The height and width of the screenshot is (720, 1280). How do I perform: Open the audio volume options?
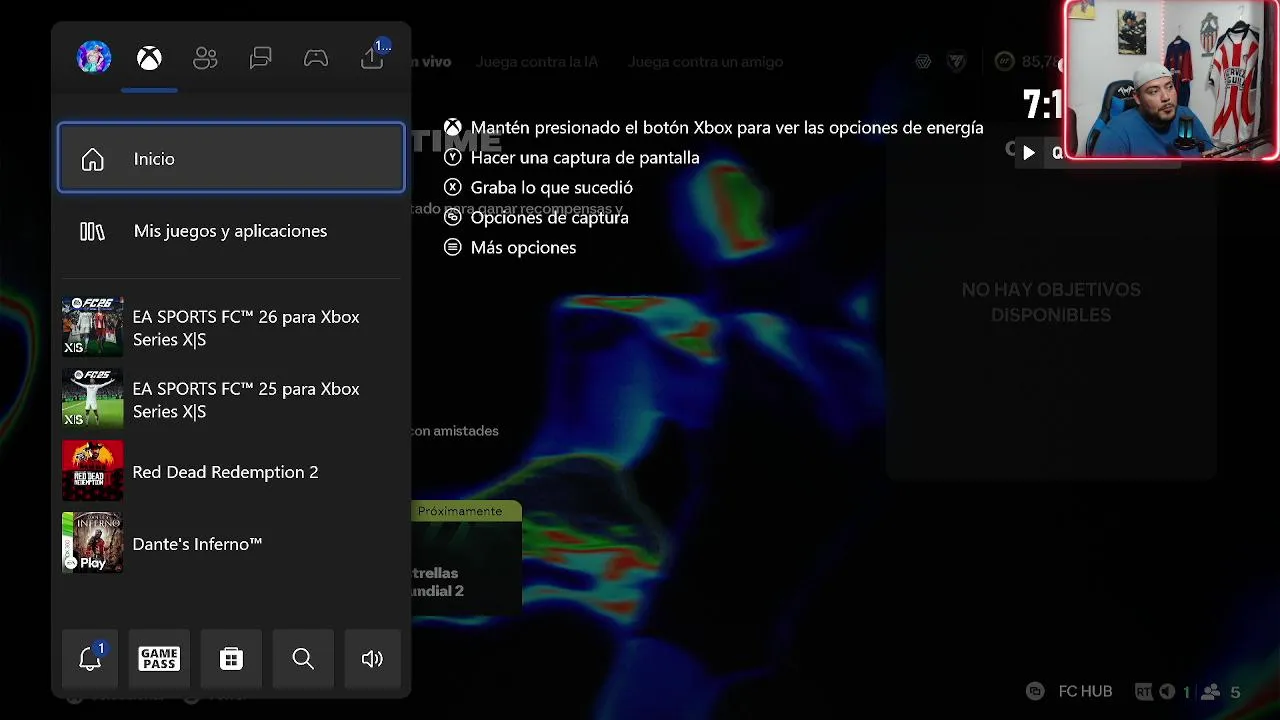[x=372, y=658]
